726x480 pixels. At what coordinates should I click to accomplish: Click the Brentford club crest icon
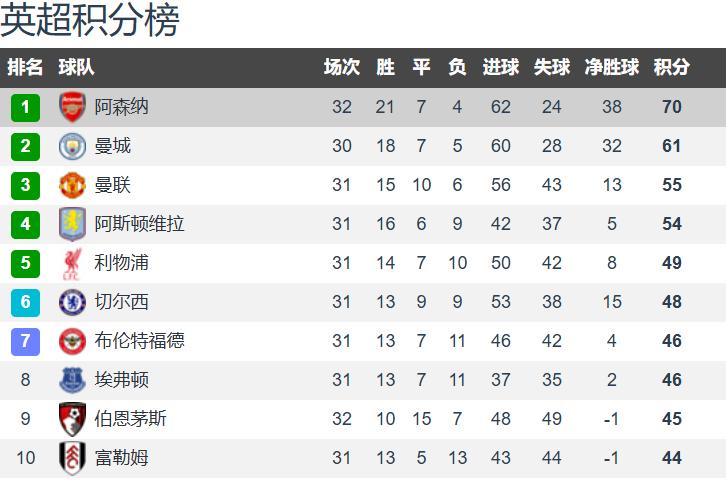pos(73,341)
